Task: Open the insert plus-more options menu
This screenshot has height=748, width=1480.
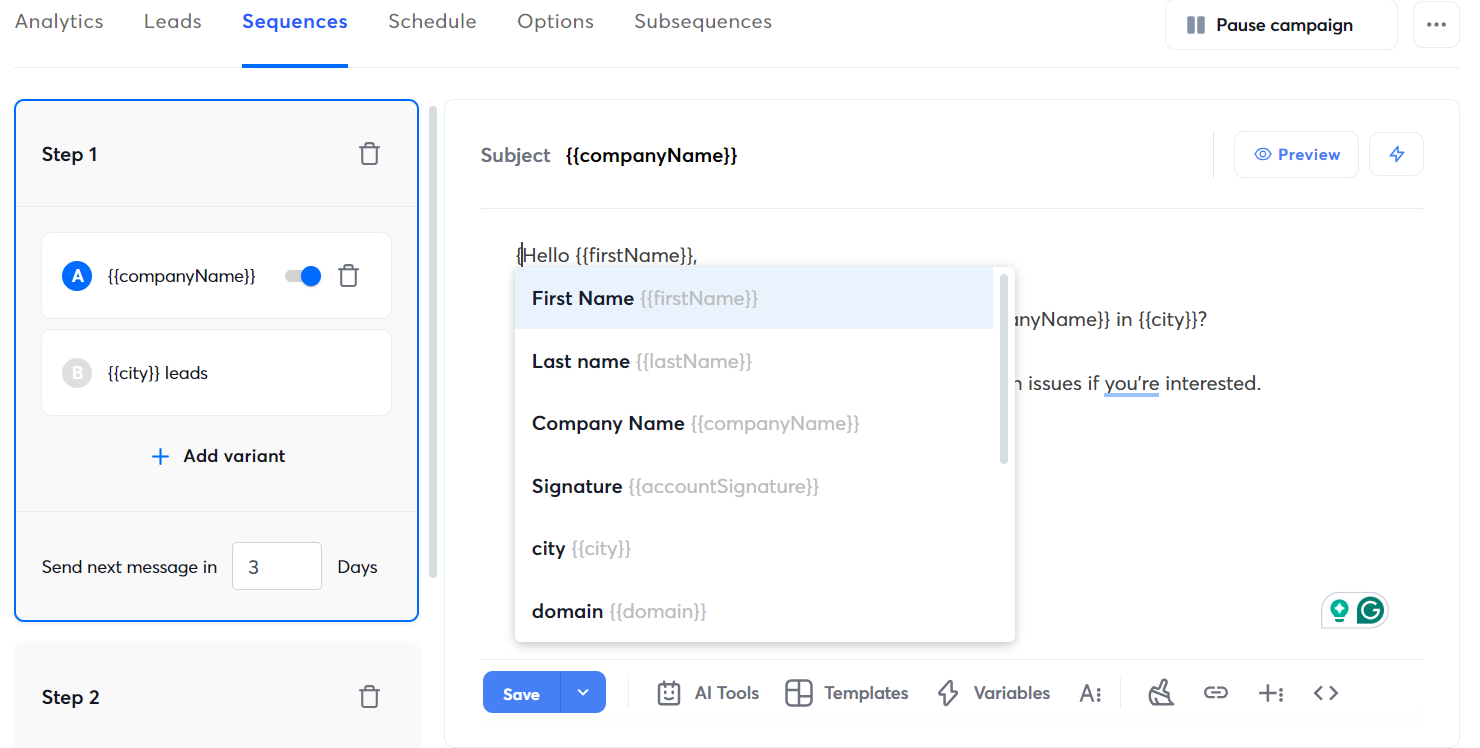Action: coord(1271,693)
